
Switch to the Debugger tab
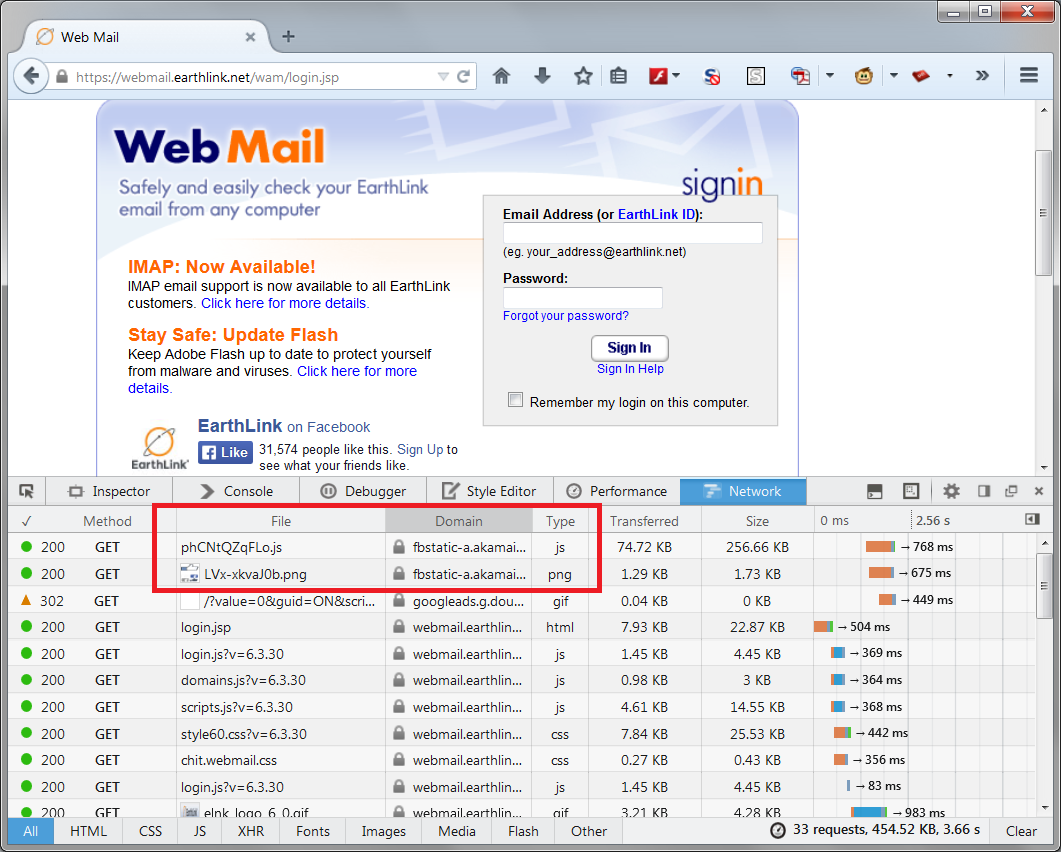coord(363,491)
